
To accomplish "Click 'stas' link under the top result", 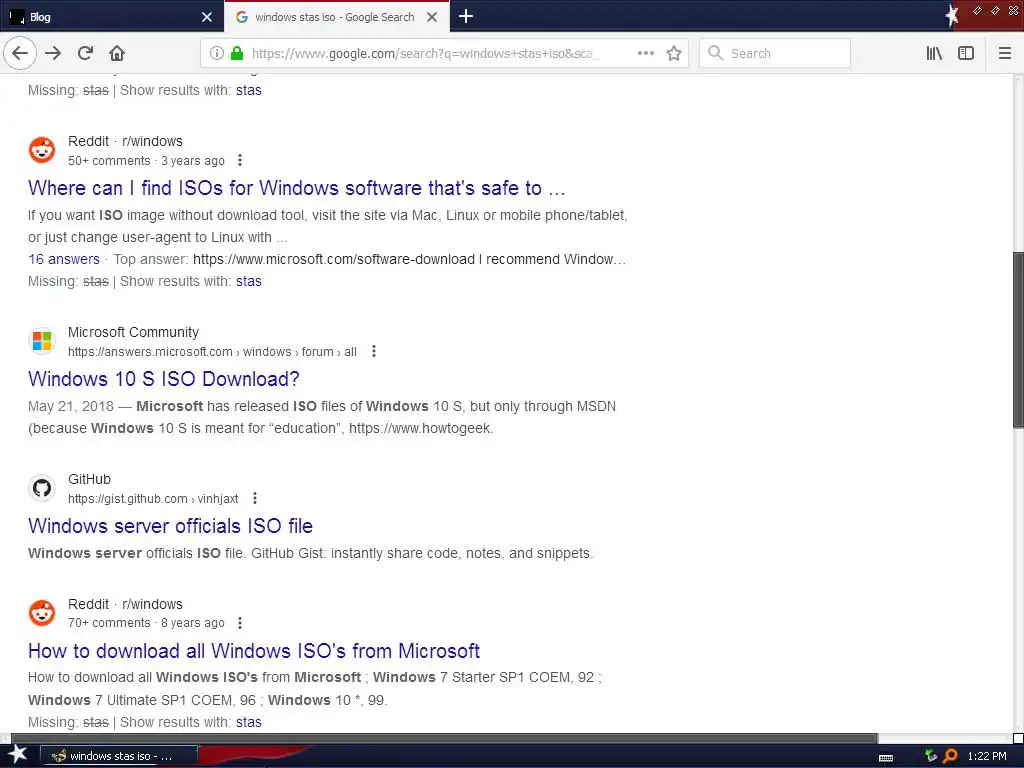I will coord(249,90).
